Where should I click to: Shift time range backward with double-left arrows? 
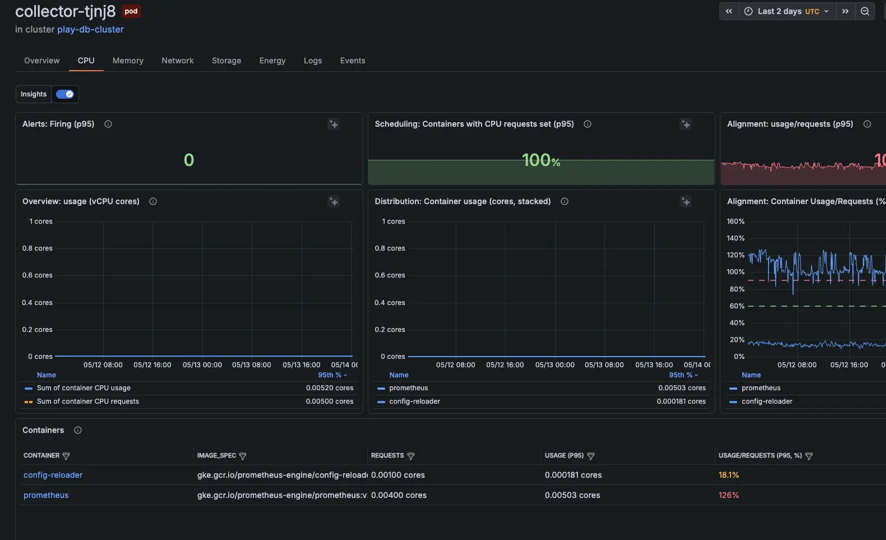click(729, 11)
